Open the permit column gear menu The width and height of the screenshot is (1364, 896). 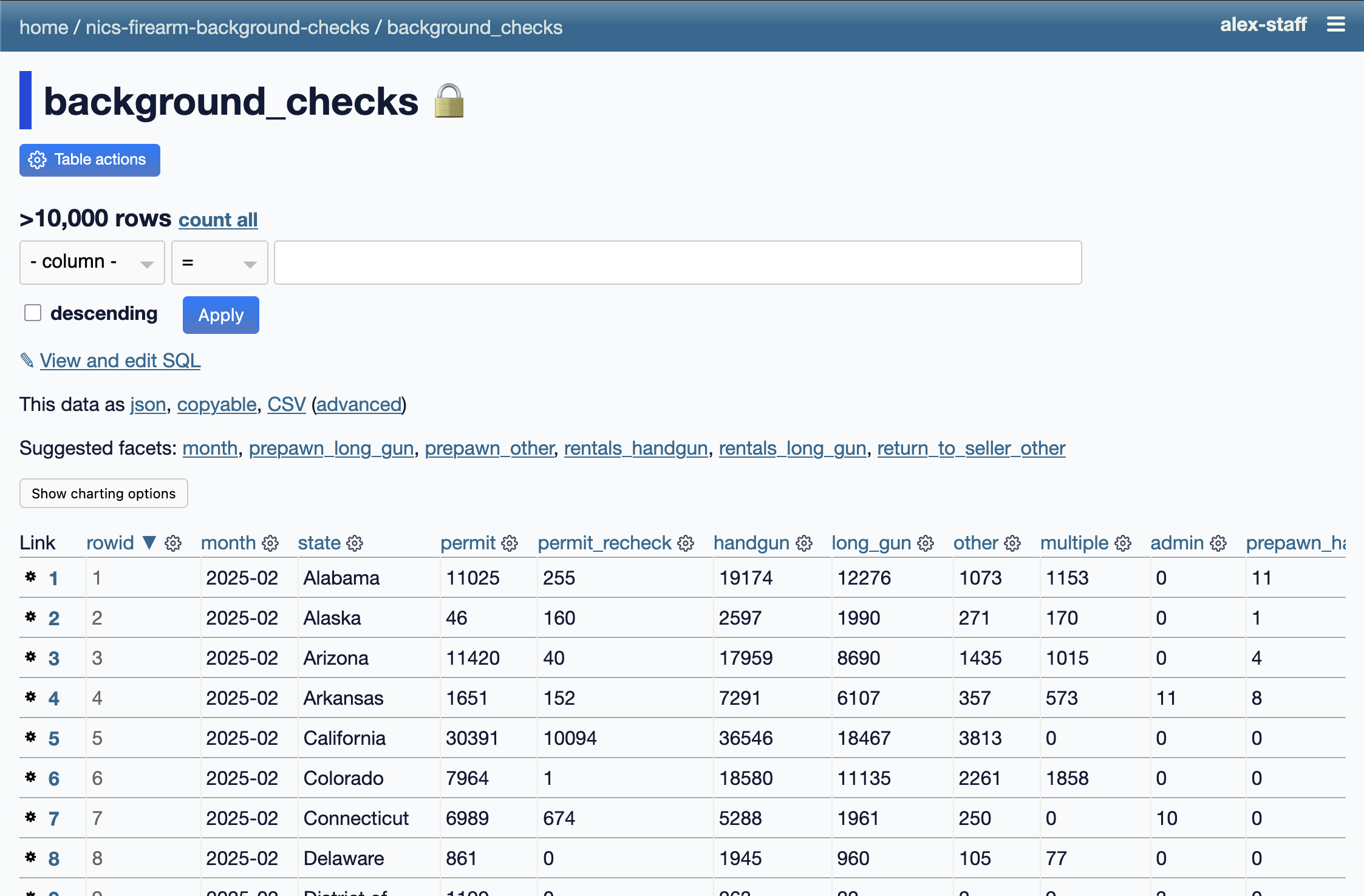[510, 543]
